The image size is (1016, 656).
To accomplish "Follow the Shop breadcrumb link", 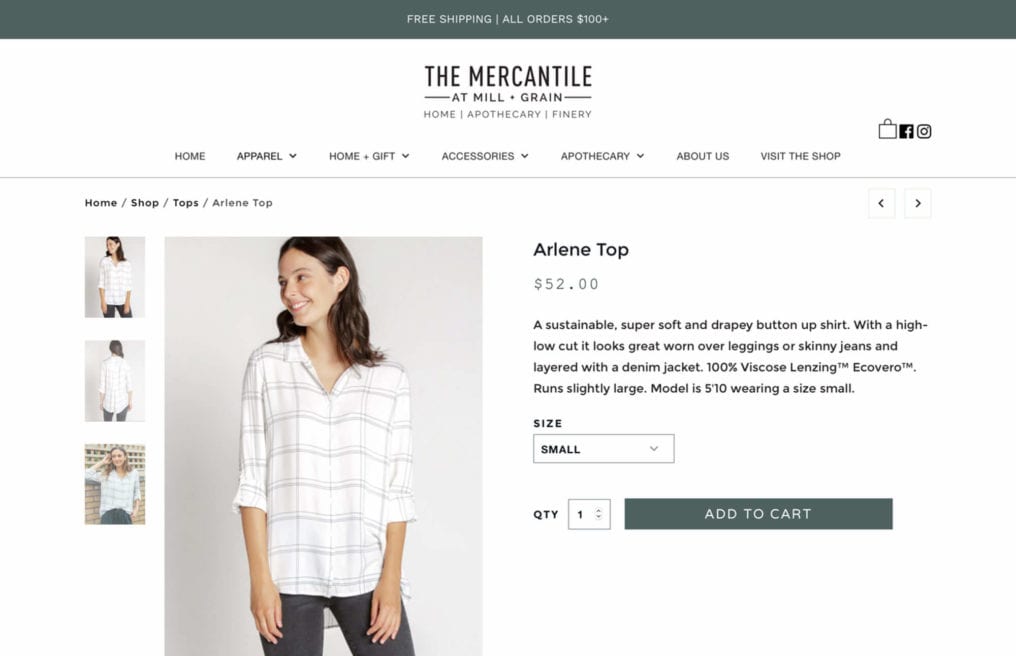I will coord(144,203).
